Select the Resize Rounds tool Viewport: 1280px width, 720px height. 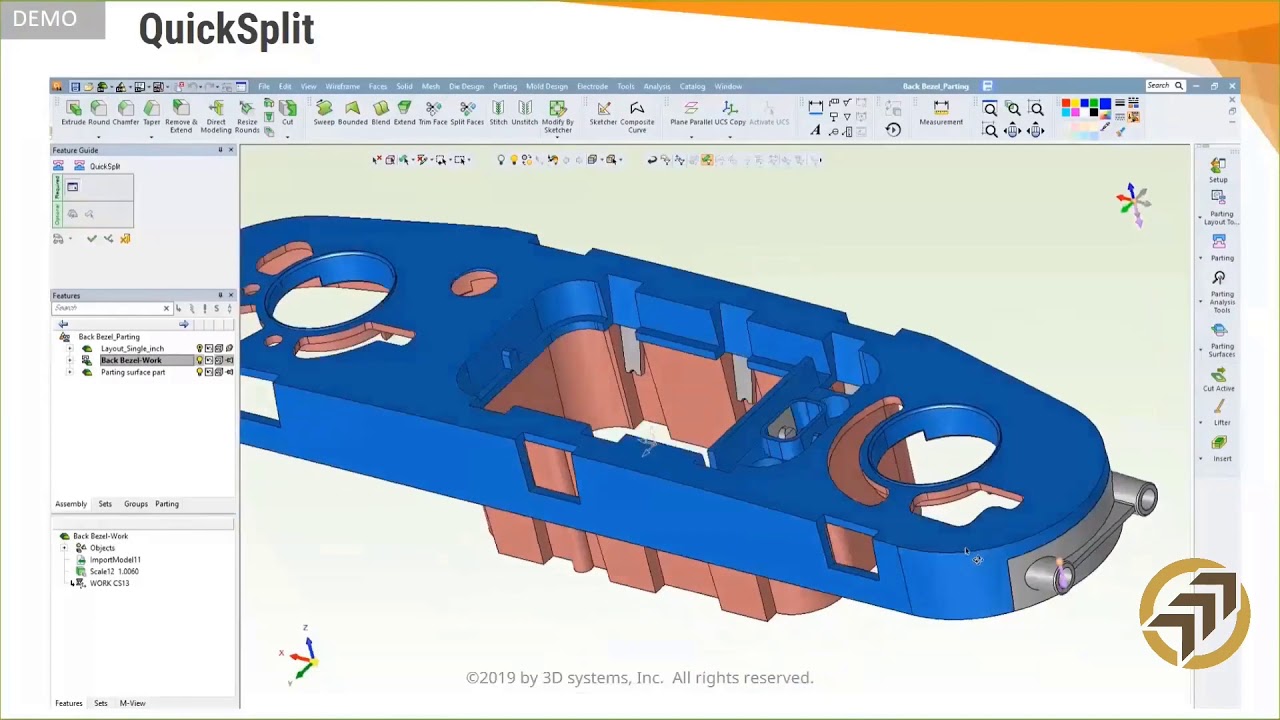[x=247, y=116]
